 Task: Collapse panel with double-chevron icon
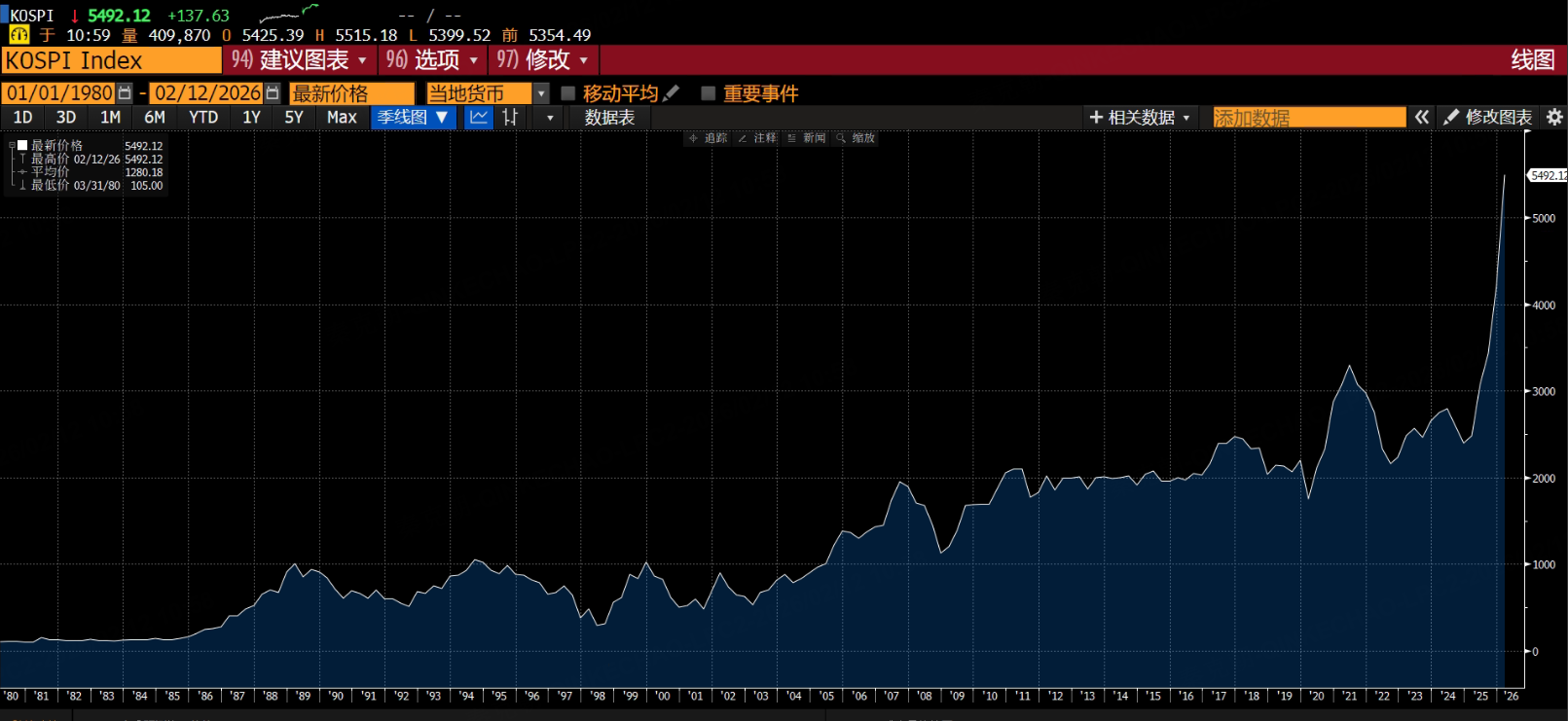point(1422,118)
